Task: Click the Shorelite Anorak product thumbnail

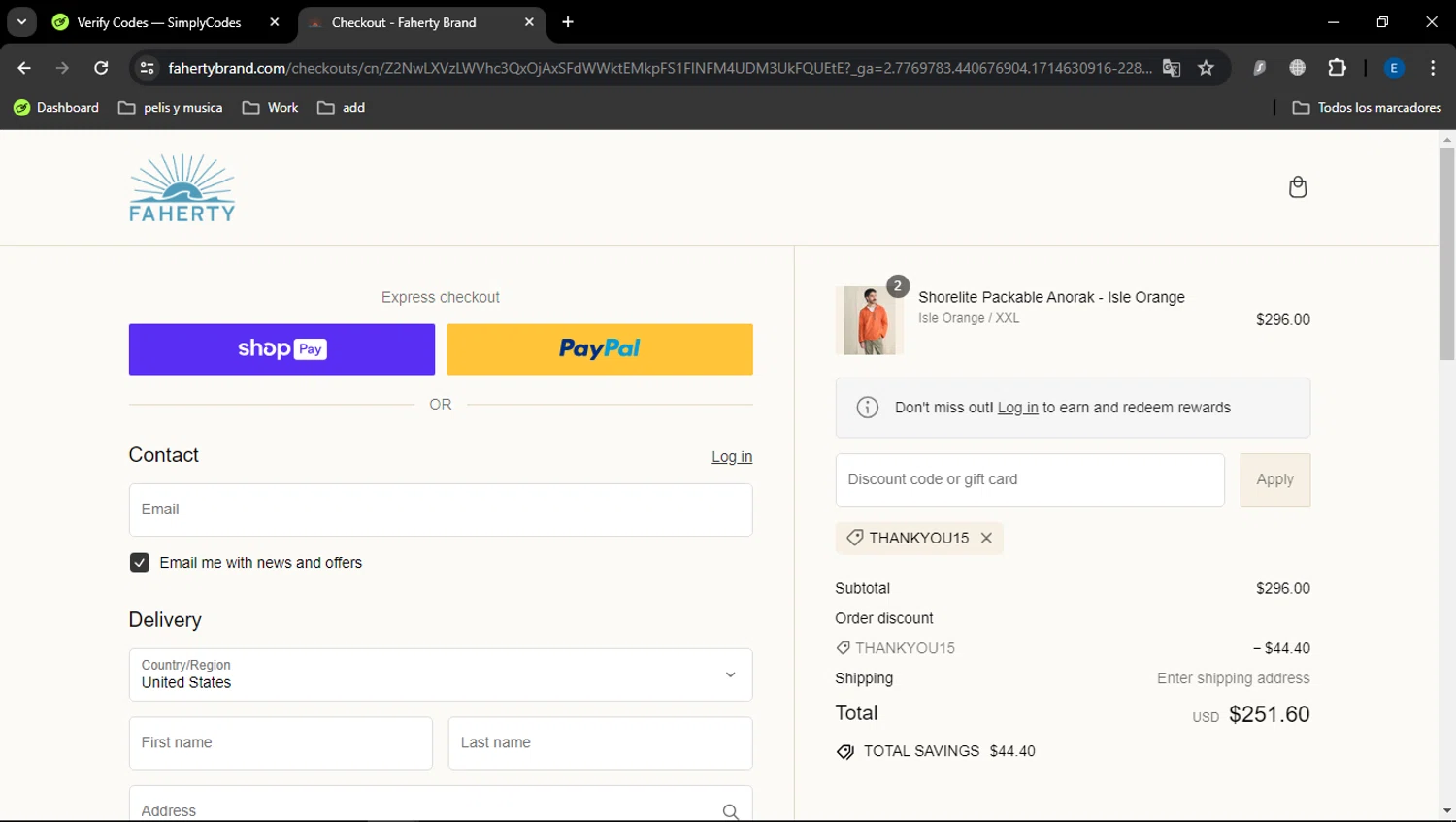Action: click(869, 320)
